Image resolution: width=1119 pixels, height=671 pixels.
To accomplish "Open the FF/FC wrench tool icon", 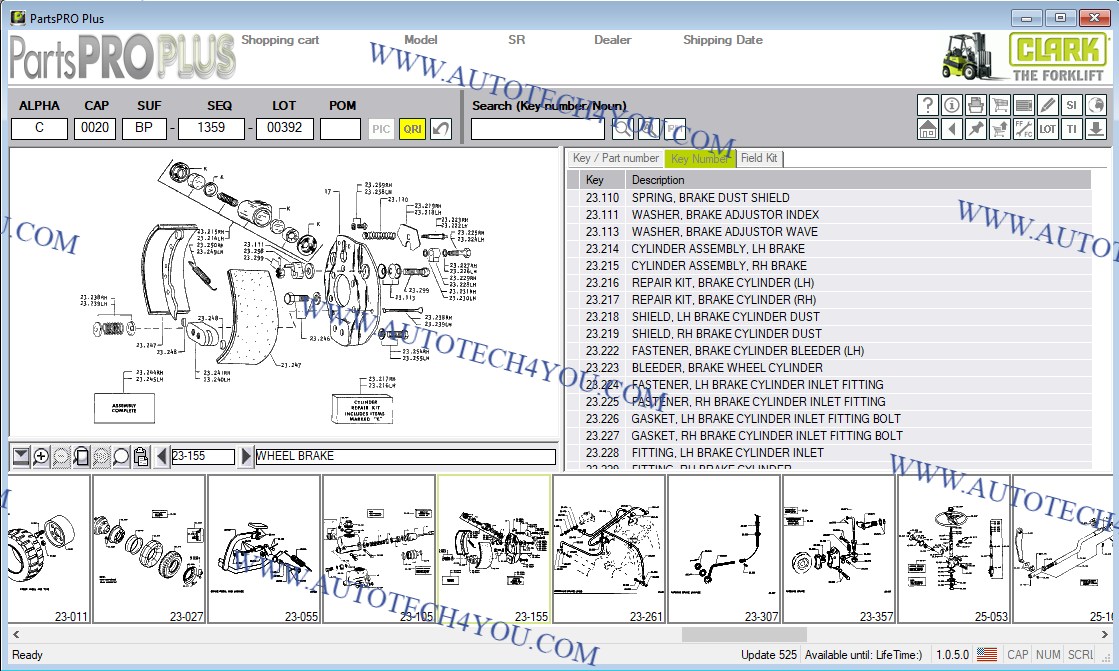I will click(1023, 129).
